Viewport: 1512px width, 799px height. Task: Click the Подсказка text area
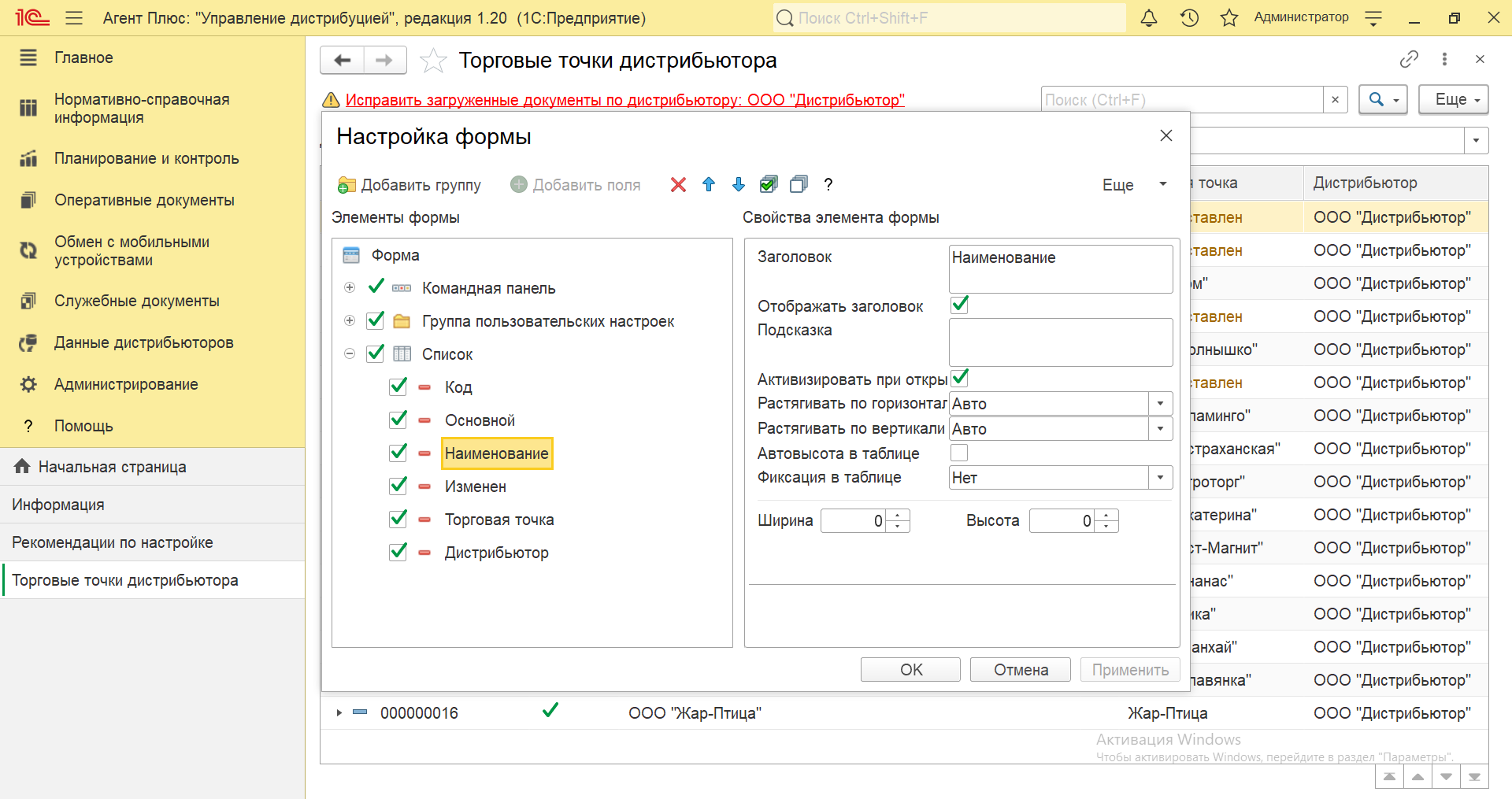[1061, 342]
